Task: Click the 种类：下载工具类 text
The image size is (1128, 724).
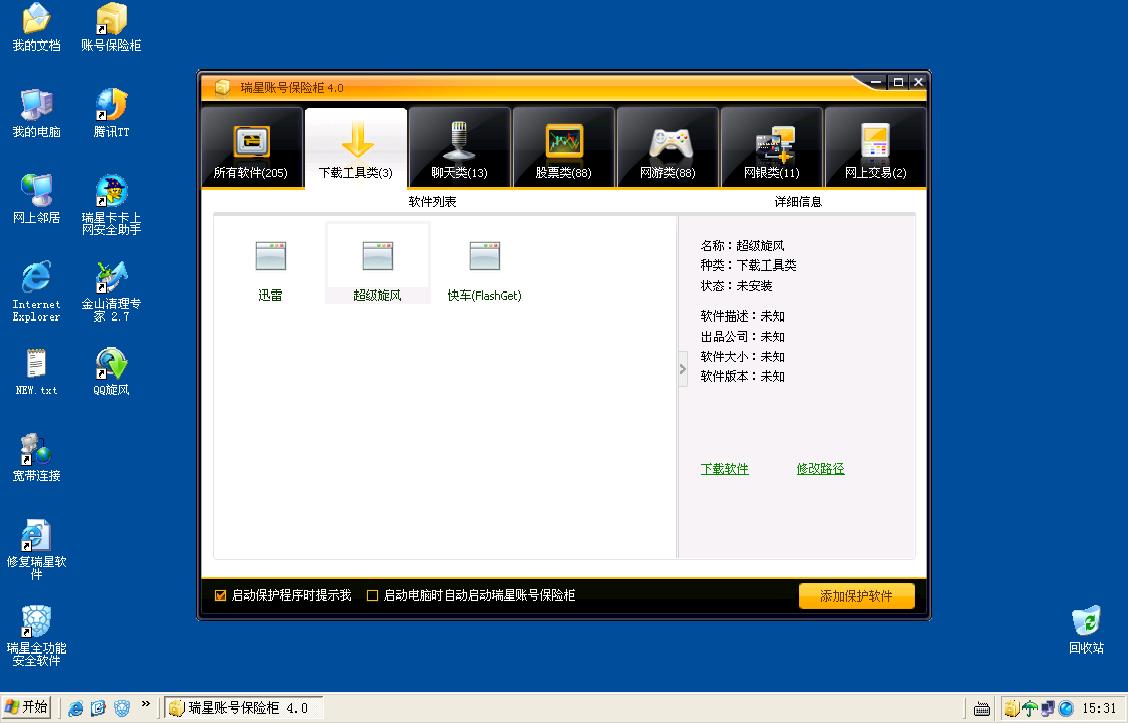Action: click(748, 266)
